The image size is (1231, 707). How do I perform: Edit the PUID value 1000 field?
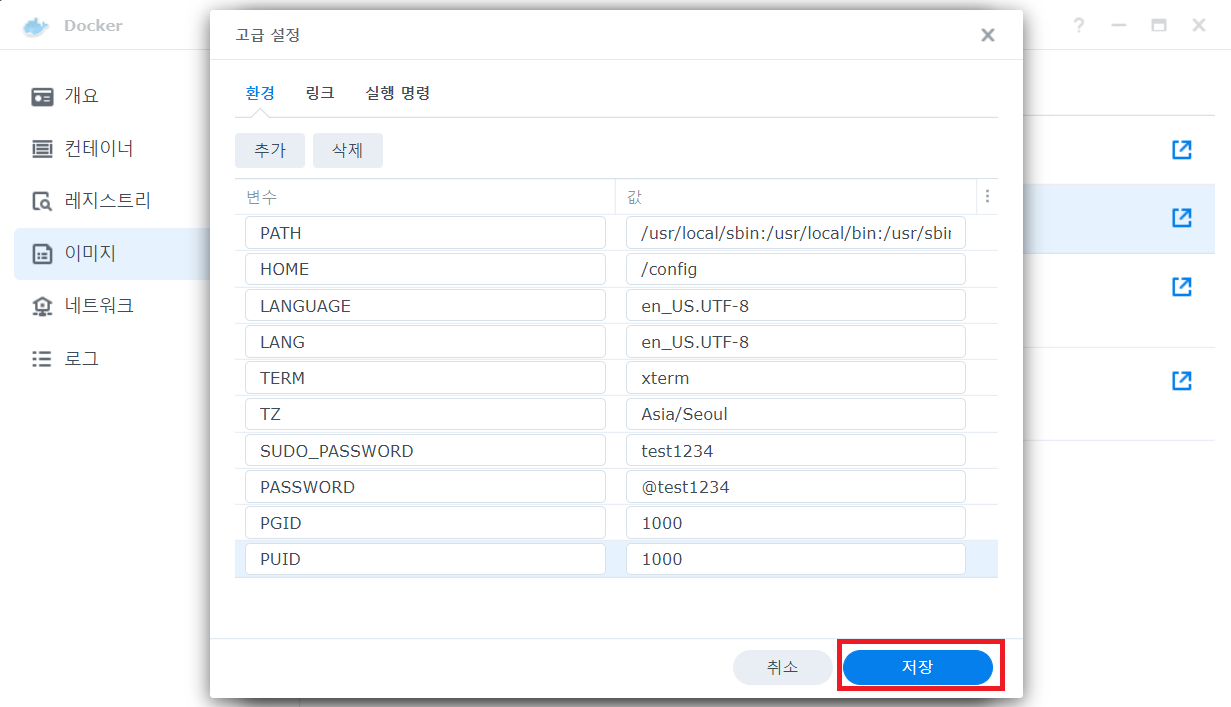tap(796, 559)
